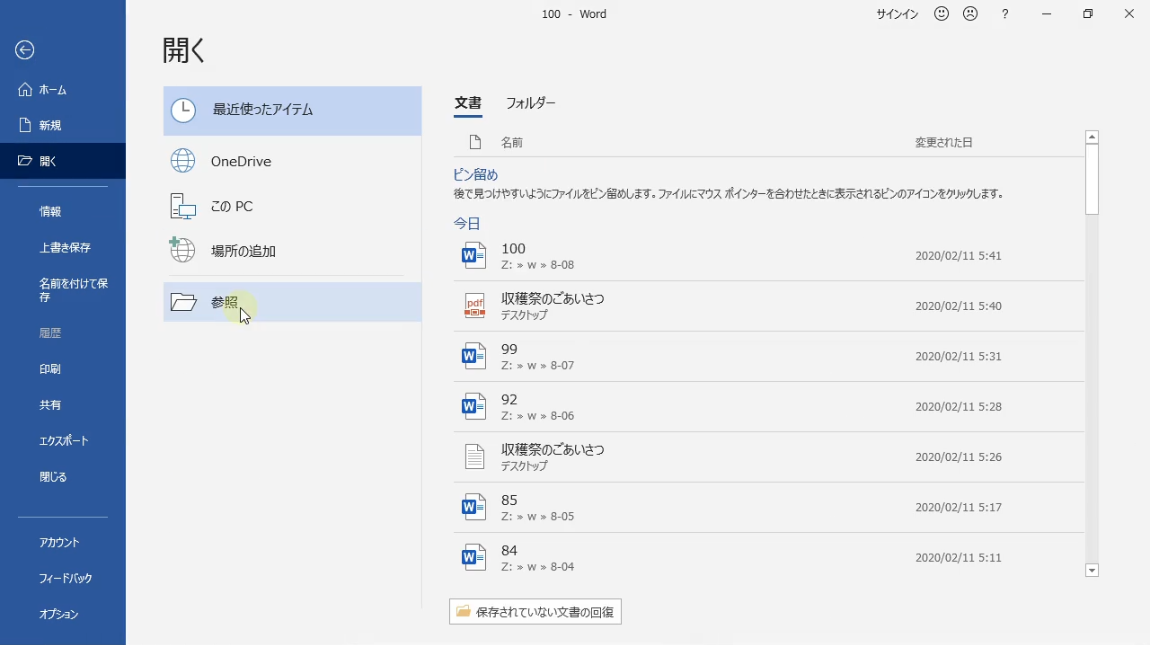Click the frowning face feedback icon
Image resolution: width=1150 pixels, height=645 pixels.
(970, 14)
